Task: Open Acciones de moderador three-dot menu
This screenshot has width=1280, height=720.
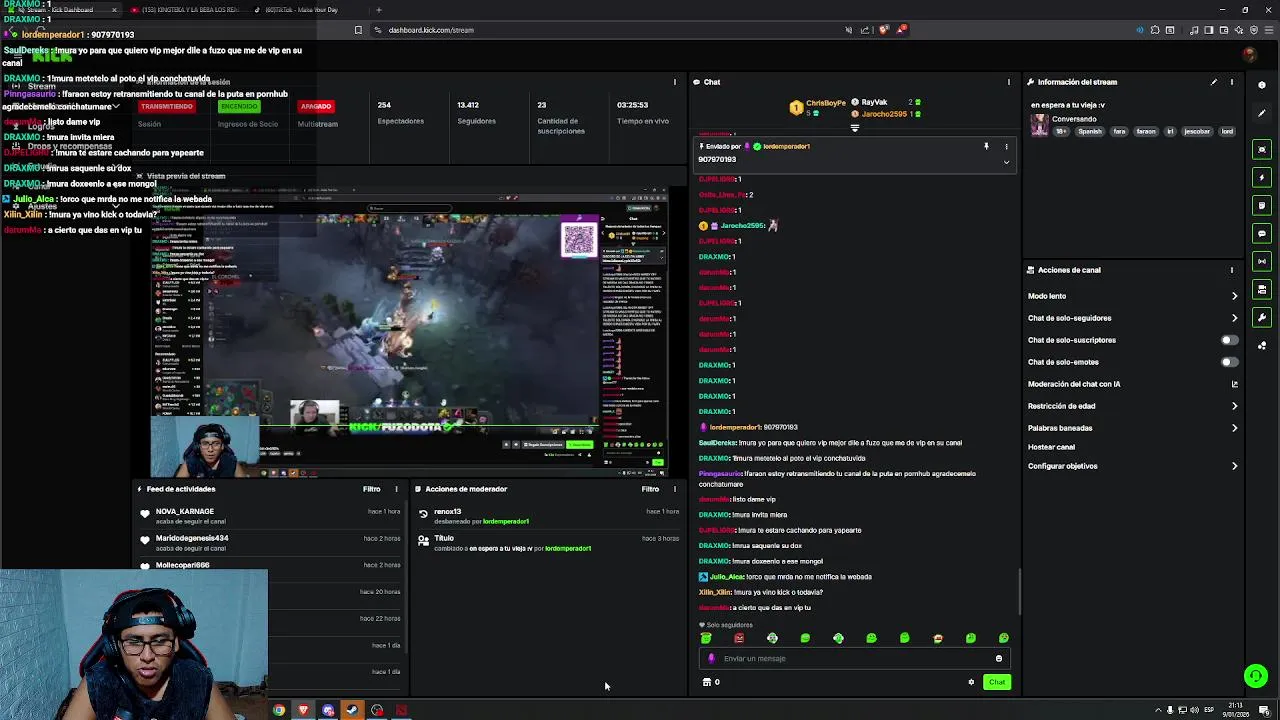Action: [674, 489]
